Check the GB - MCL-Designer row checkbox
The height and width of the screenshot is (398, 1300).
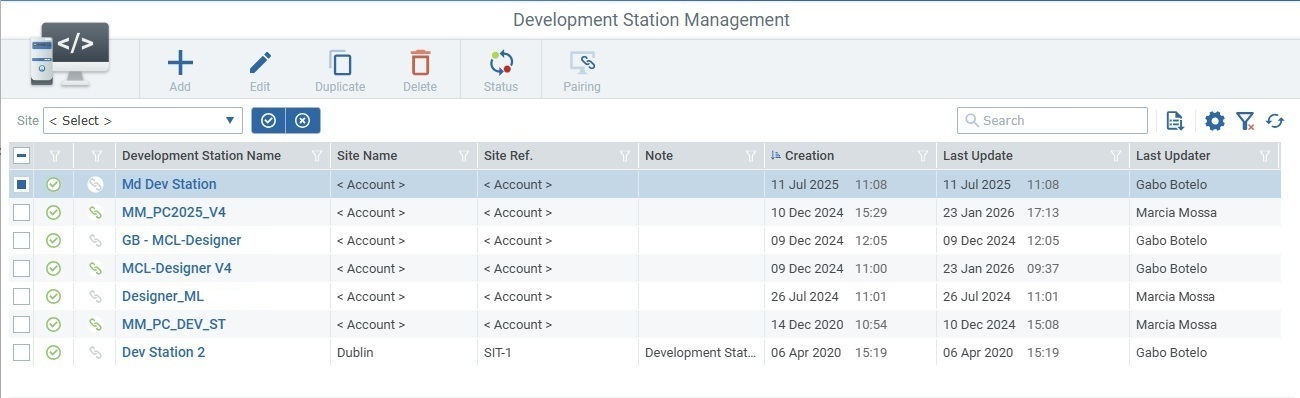point(21,240)
